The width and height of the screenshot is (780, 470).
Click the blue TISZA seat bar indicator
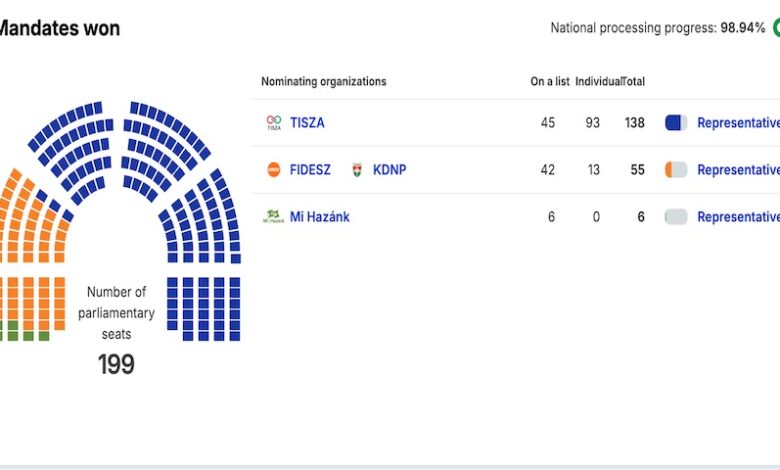coord(676,123)
